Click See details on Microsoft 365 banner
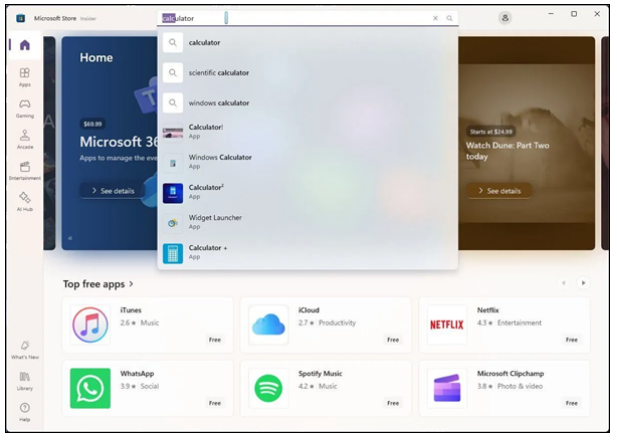 (113, 191)
